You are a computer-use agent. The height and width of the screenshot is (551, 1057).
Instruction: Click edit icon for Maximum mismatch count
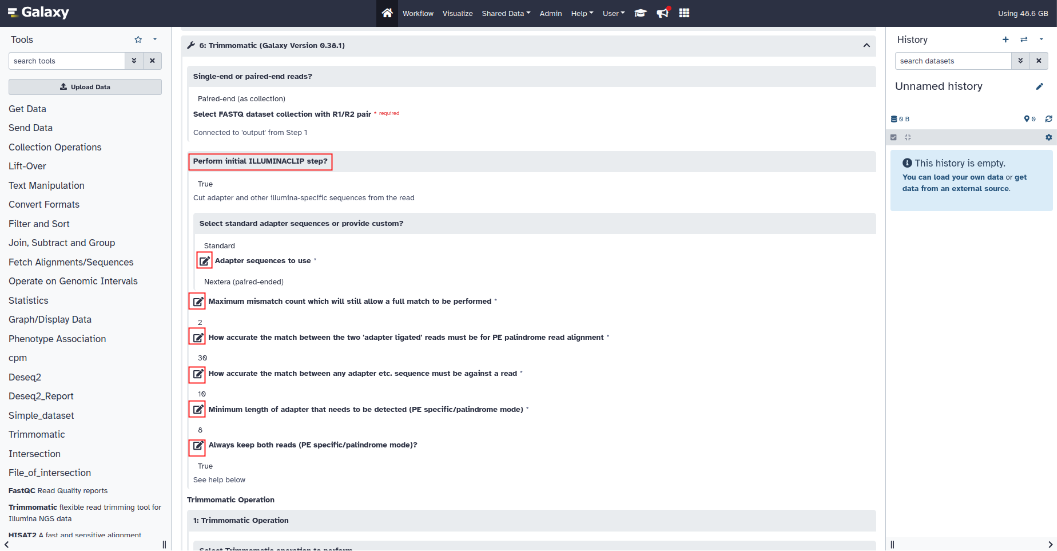coord(197,301)
